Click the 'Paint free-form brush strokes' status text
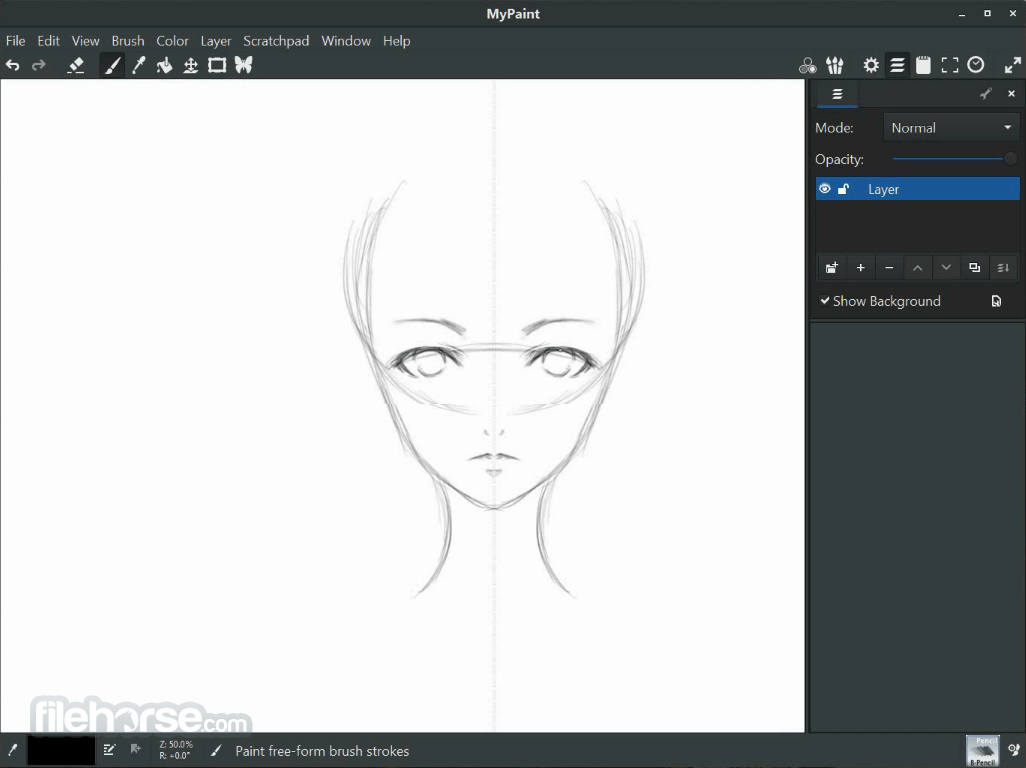The image size is (1026, 768). click(322, 751)
